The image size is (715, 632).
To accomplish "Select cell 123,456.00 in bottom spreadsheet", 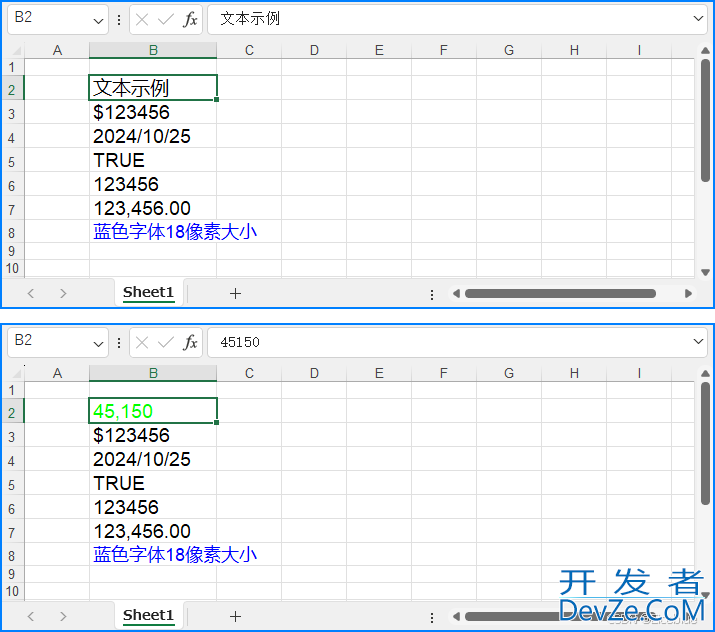I will click(x=153, y=531).
